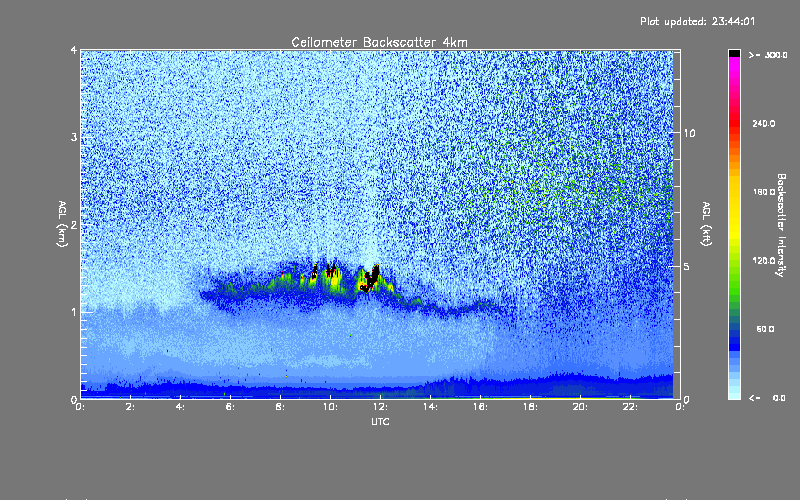The image size is (800, 500).
Task: Pick the pale cyan bottom colorbar segment
Action: point(734,394)
